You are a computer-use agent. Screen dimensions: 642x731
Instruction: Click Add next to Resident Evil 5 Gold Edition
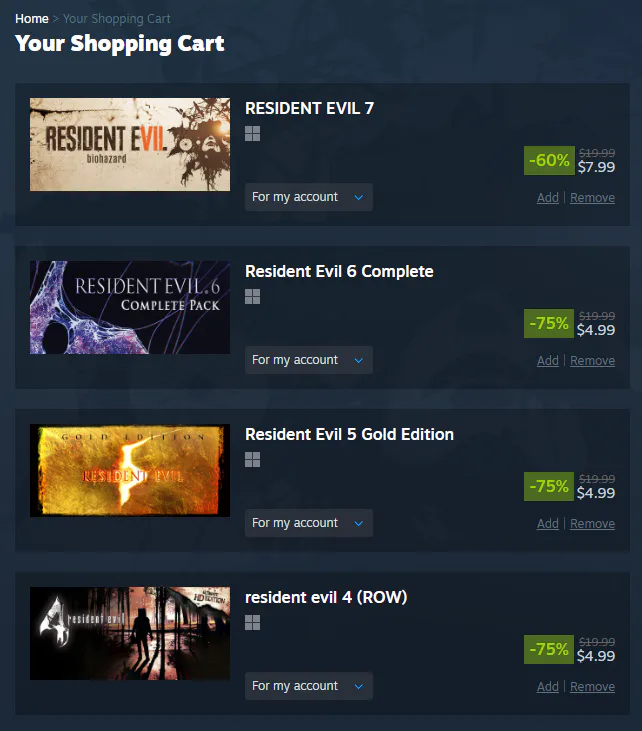[x=547, y=524]
